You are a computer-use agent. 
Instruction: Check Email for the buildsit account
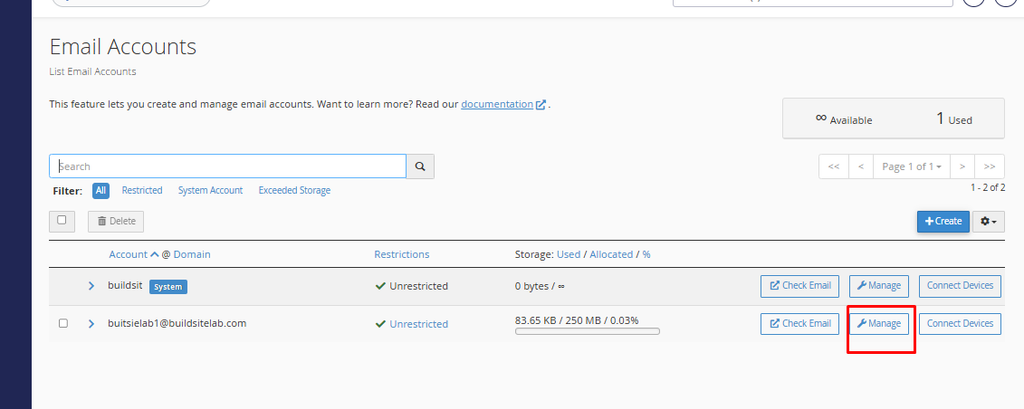[x=800, y=286]
